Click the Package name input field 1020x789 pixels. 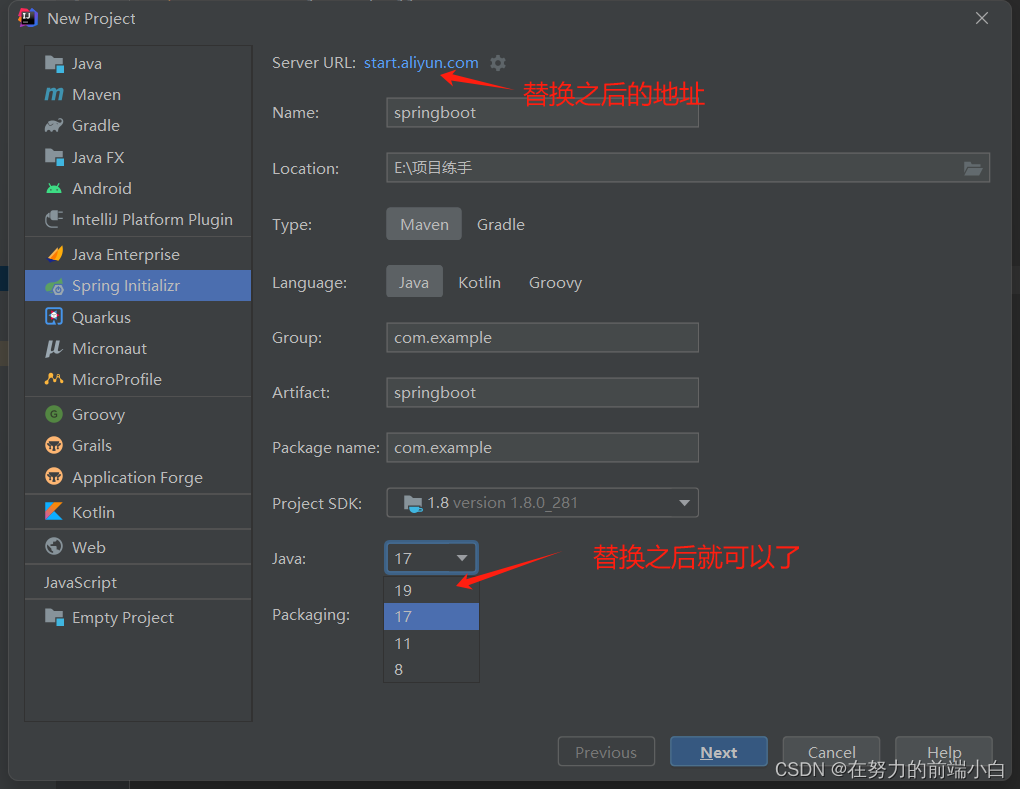[543, 448]
